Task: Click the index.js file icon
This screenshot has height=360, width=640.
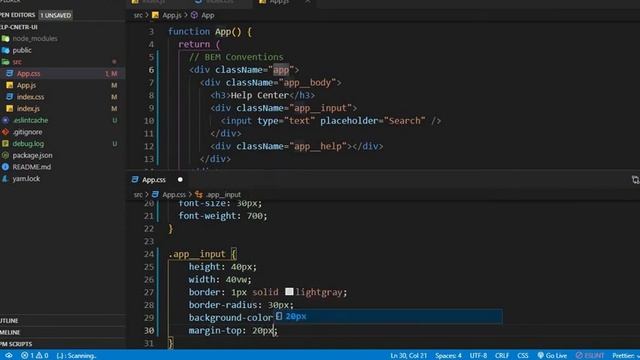Action: pyautogui.click(x=9, y=109)
